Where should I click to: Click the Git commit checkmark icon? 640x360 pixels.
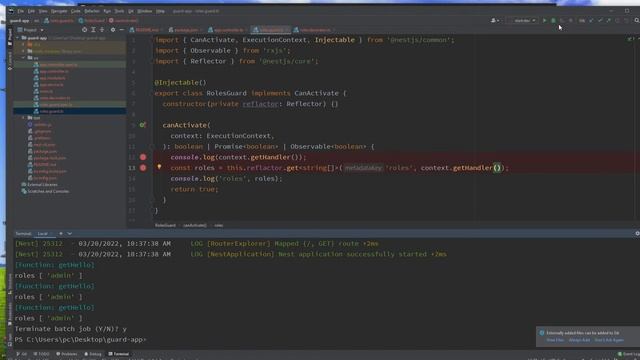pos(600,20)
